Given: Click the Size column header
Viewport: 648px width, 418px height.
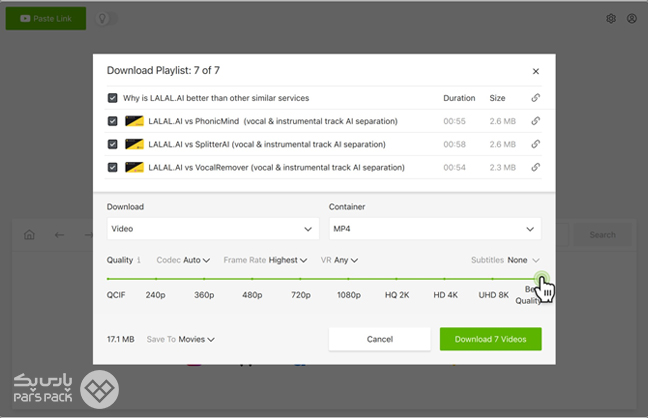Looking at the screenshot, I should click(497, 98).
